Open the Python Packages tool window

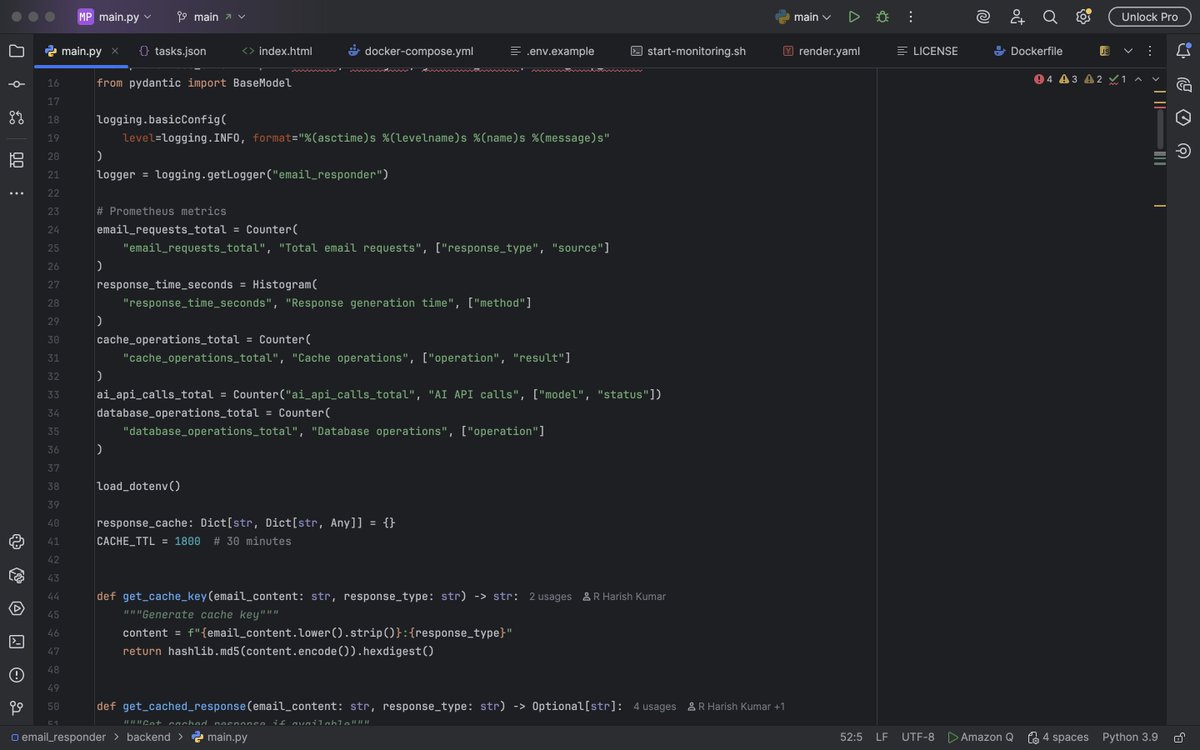[16, 575]
